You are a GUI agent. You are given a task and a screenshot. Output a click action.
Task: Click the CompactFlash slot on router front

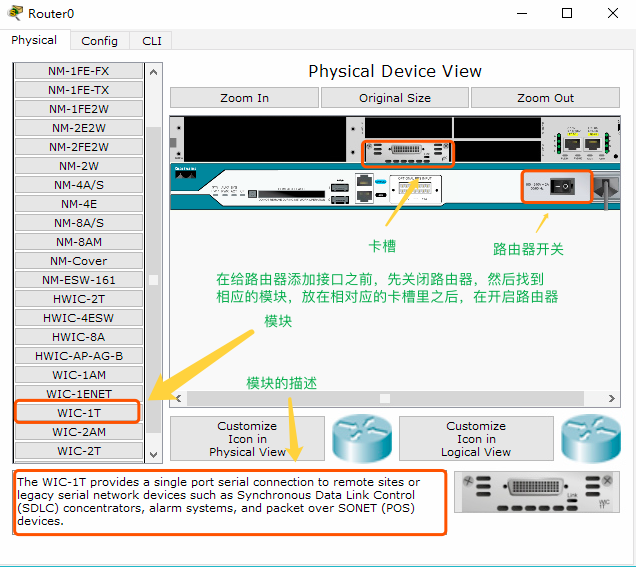point(291,195)
